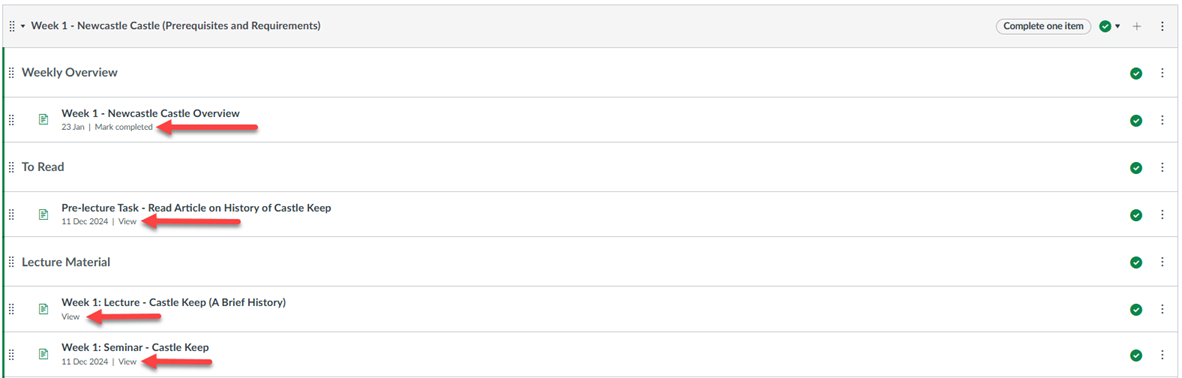1182x378 pixels.
Task: Open Week 1 - Newcastle Castle Overview page
Action: click(x=151, y=113)
